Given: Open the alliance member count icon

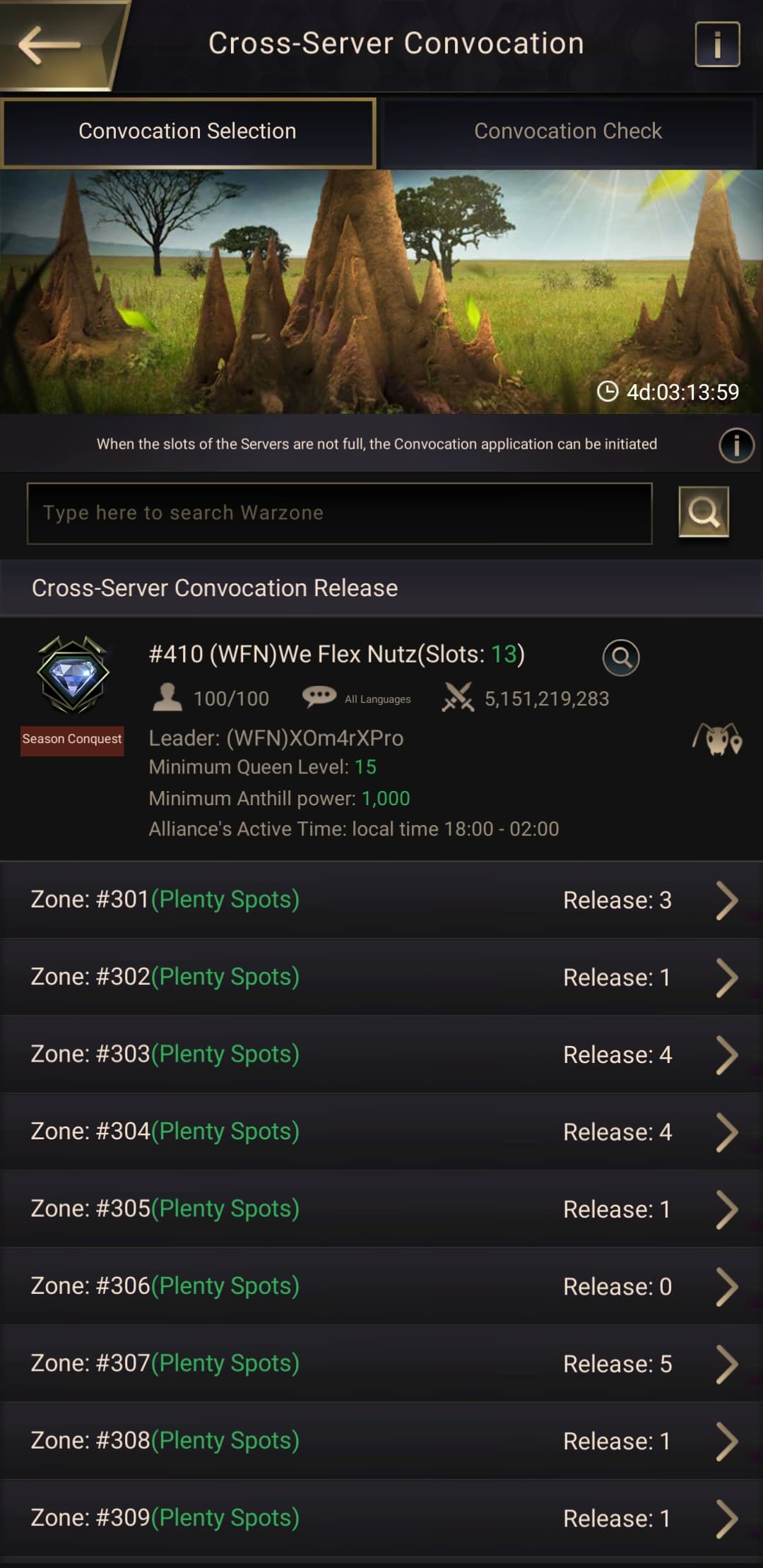Looking at the screenshot, I should tap(167, 698).
